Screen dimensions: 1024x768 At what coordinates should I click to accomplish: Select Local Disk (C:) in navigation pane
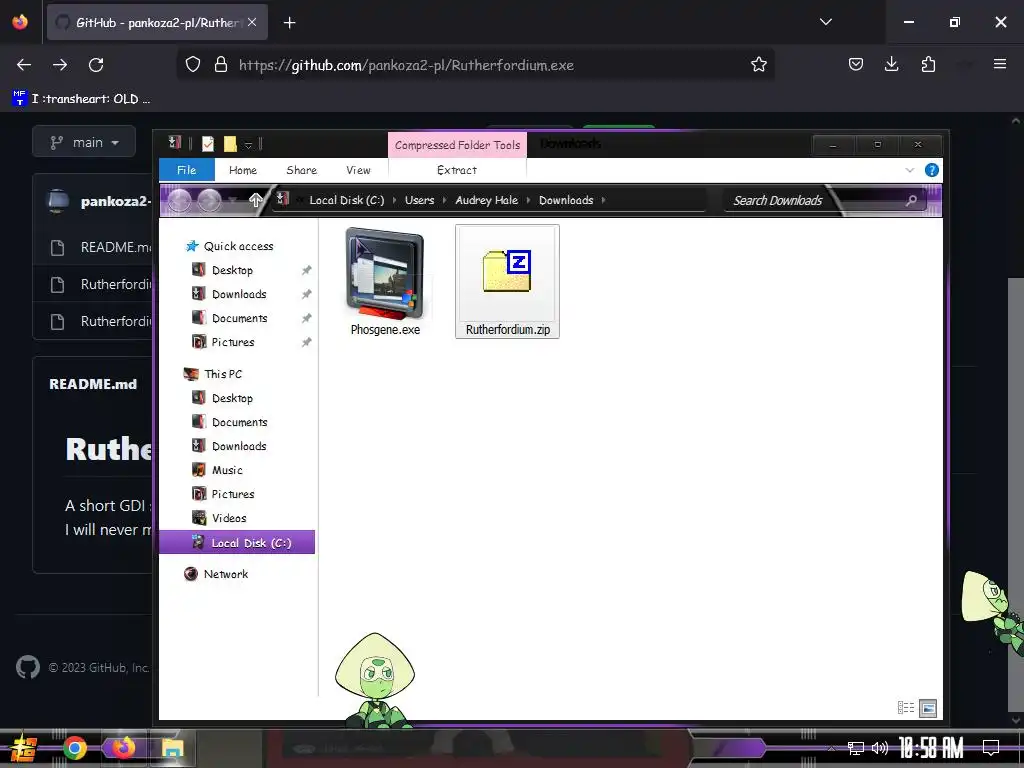(x=237, y=543)
